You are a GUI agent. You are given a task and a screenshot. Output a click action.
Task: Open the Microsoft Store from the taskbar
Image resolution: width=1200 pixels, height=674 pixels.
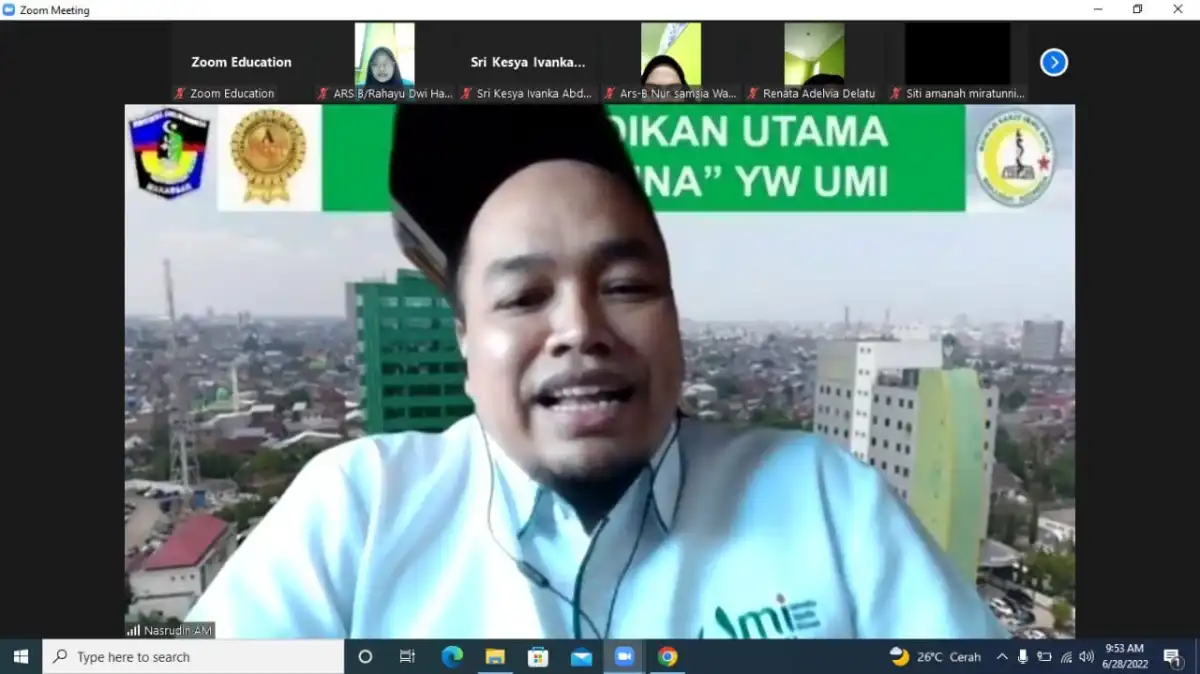pyautogui.click(x=537, y=657)
